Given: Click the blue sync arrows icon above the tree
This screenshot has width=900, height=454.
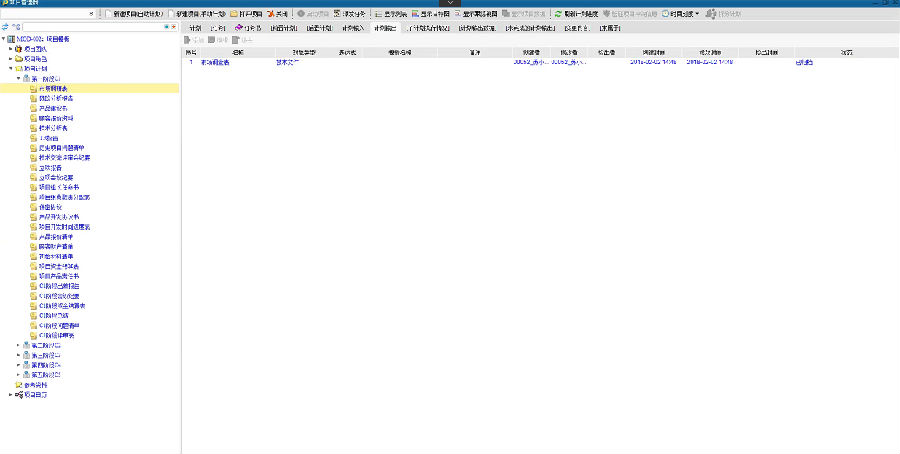Looking at the screenshot, I should tap(5, 27).
